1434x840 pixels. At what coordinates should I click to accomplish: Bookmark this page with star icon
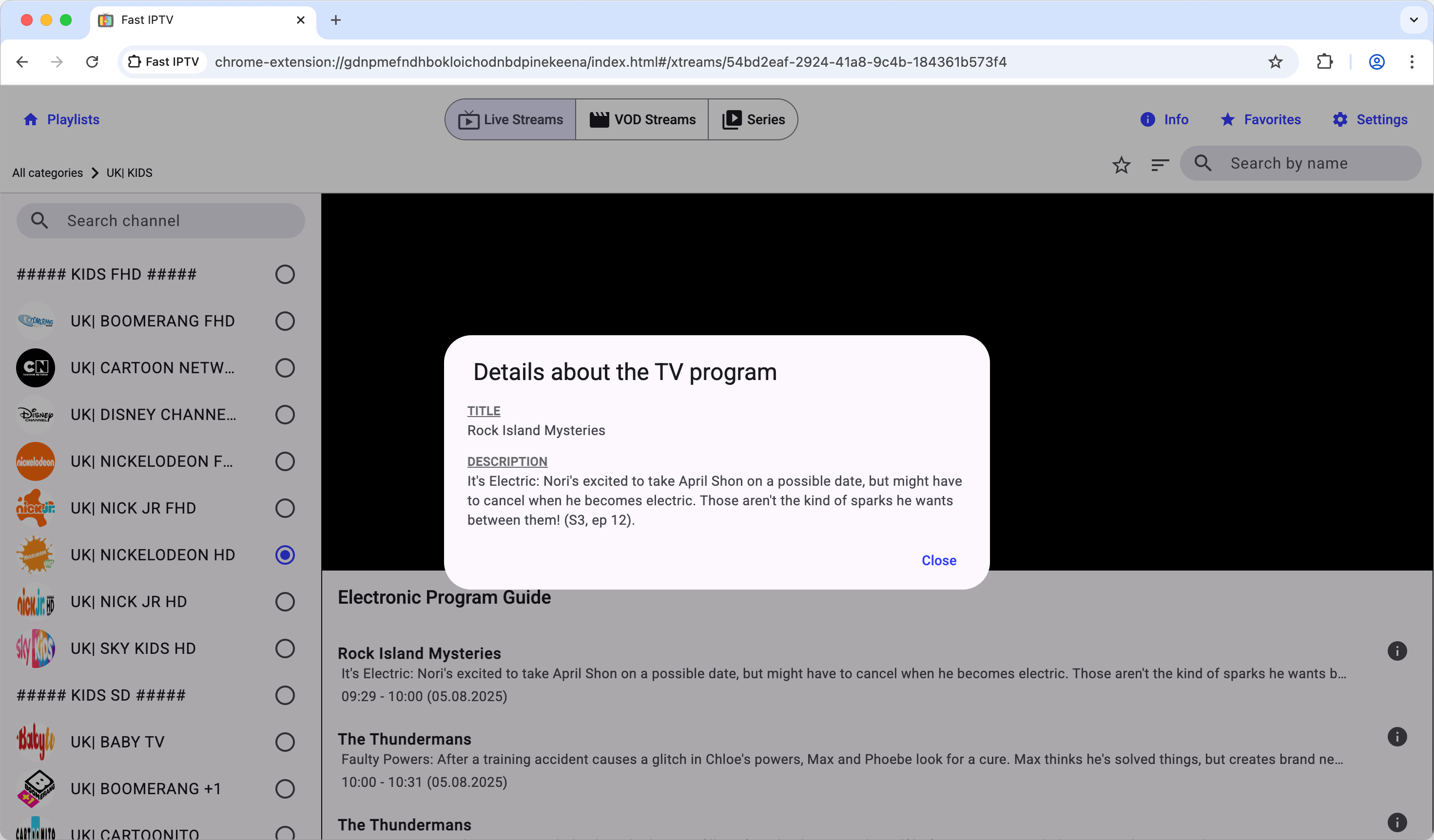1275,61
